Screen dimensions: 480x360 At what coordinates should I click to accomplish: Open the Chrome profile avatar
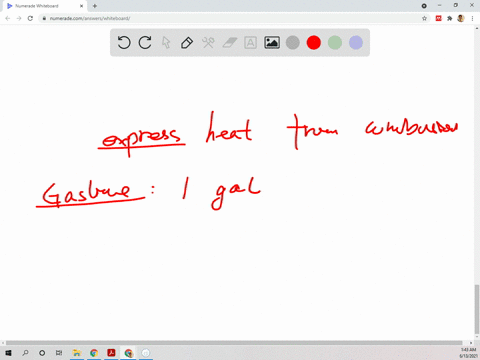(x=461, y=18)
